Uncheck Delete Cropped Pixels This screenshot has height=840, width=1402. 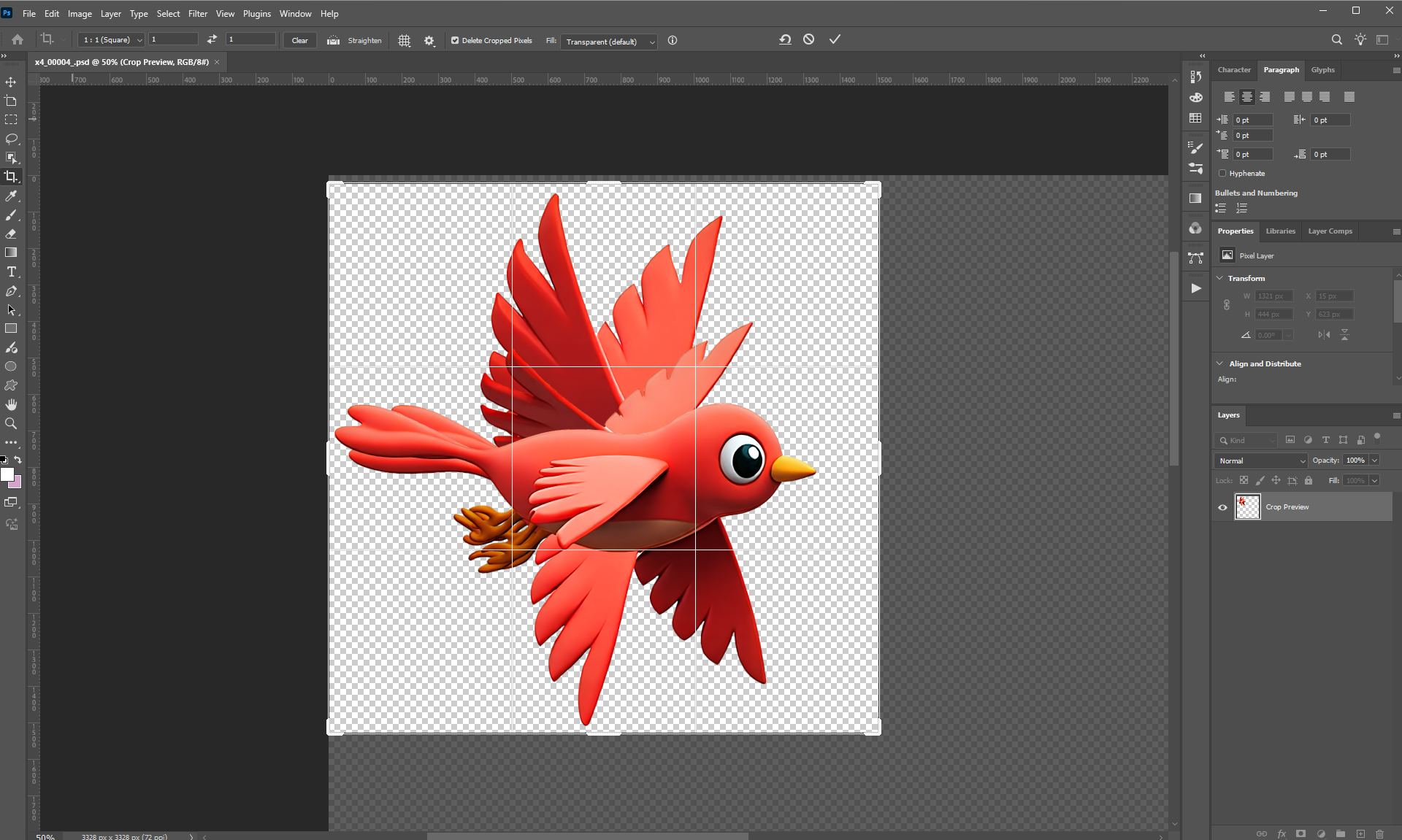coord(455,41)
